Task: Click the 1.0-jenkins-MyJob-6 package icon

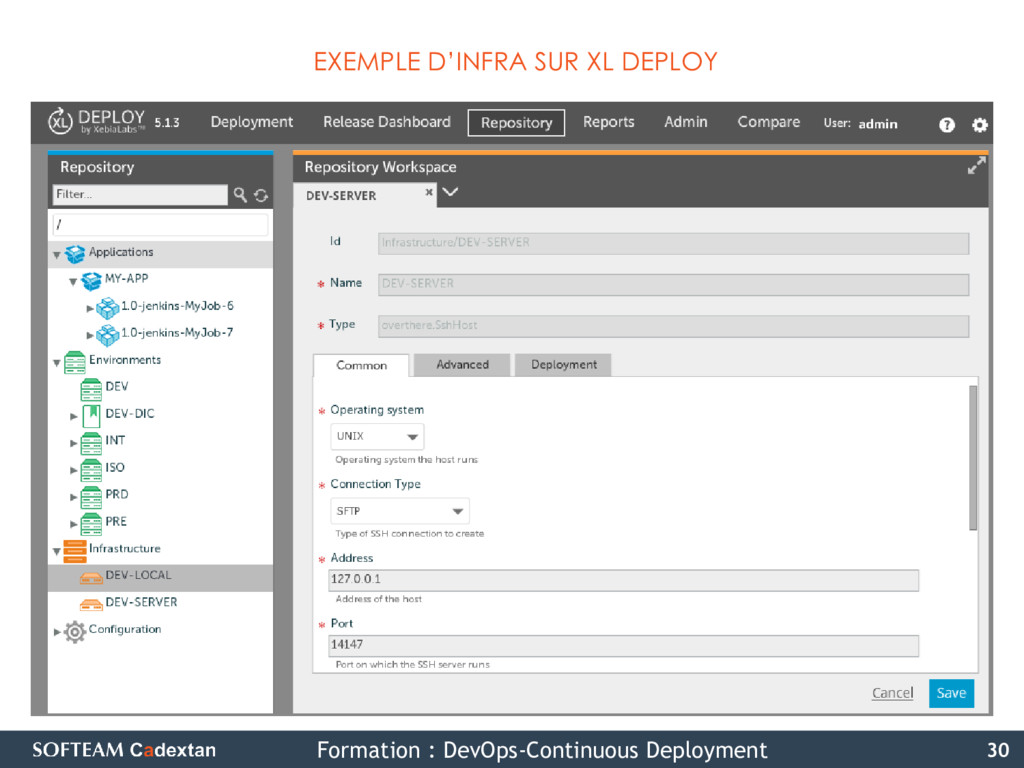Action: point(107,308)
